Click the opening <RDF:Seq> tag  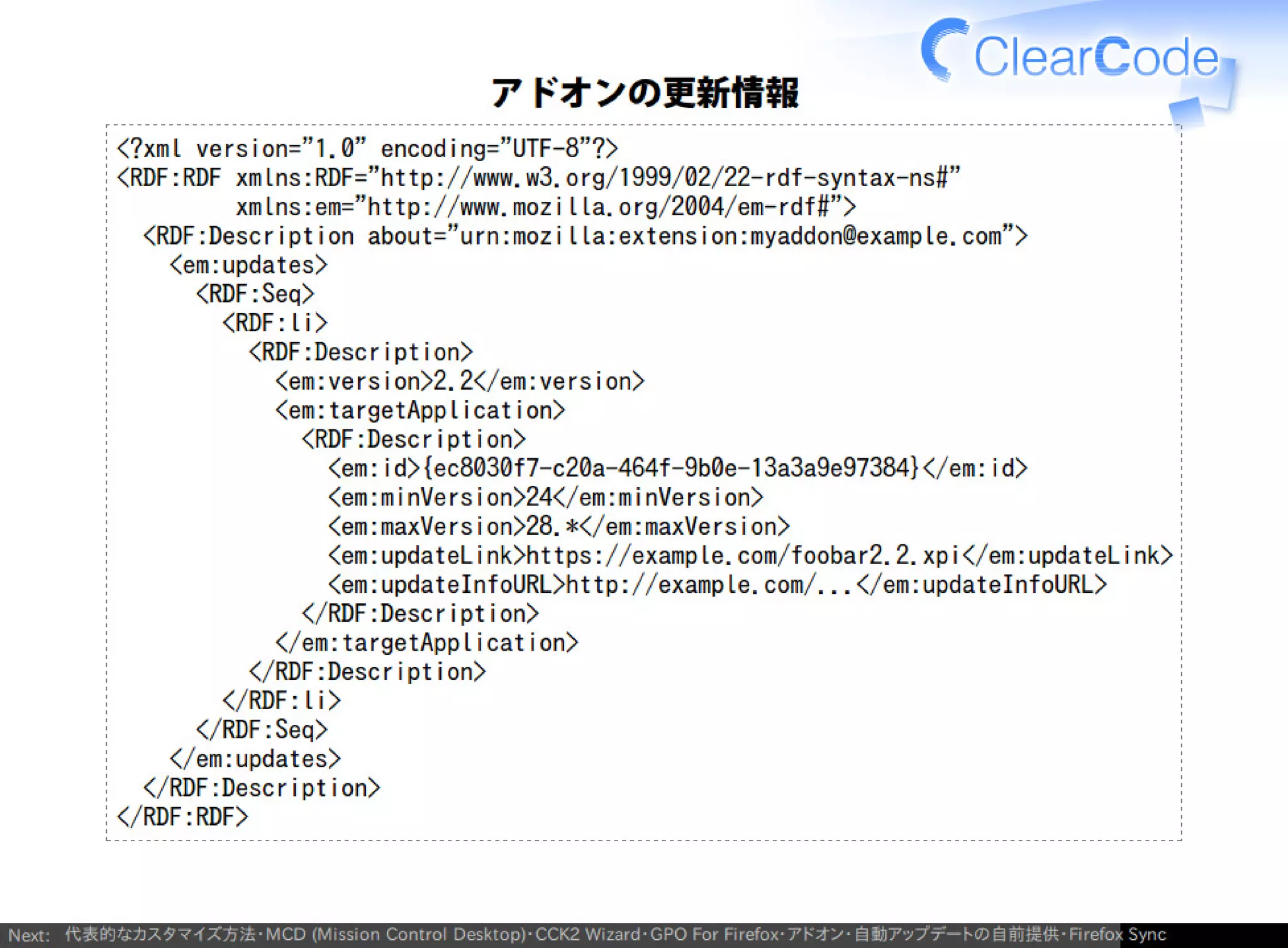coord(255,294)
